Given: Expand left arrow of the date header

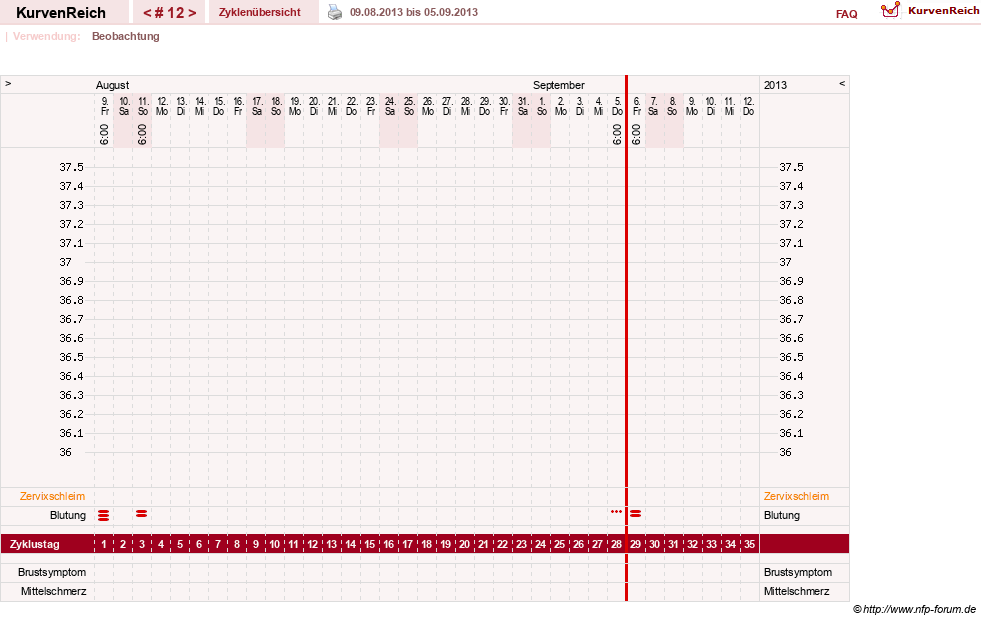Looking at the screenshot, I should 8,83.
